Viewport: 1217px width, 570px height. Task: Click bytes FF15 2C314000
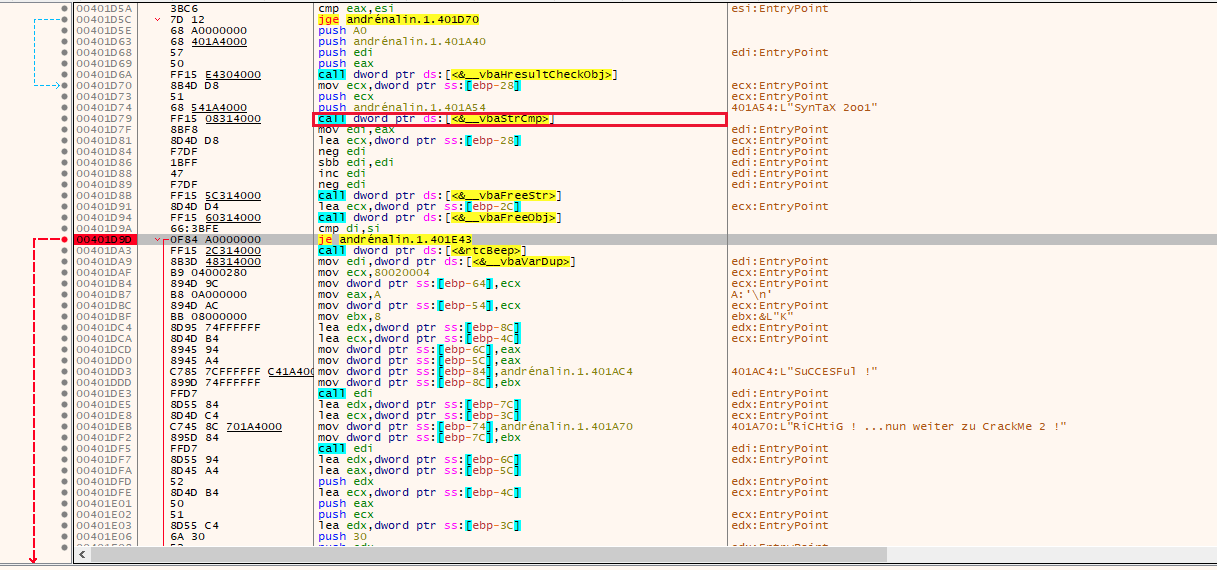click(216, 251)
